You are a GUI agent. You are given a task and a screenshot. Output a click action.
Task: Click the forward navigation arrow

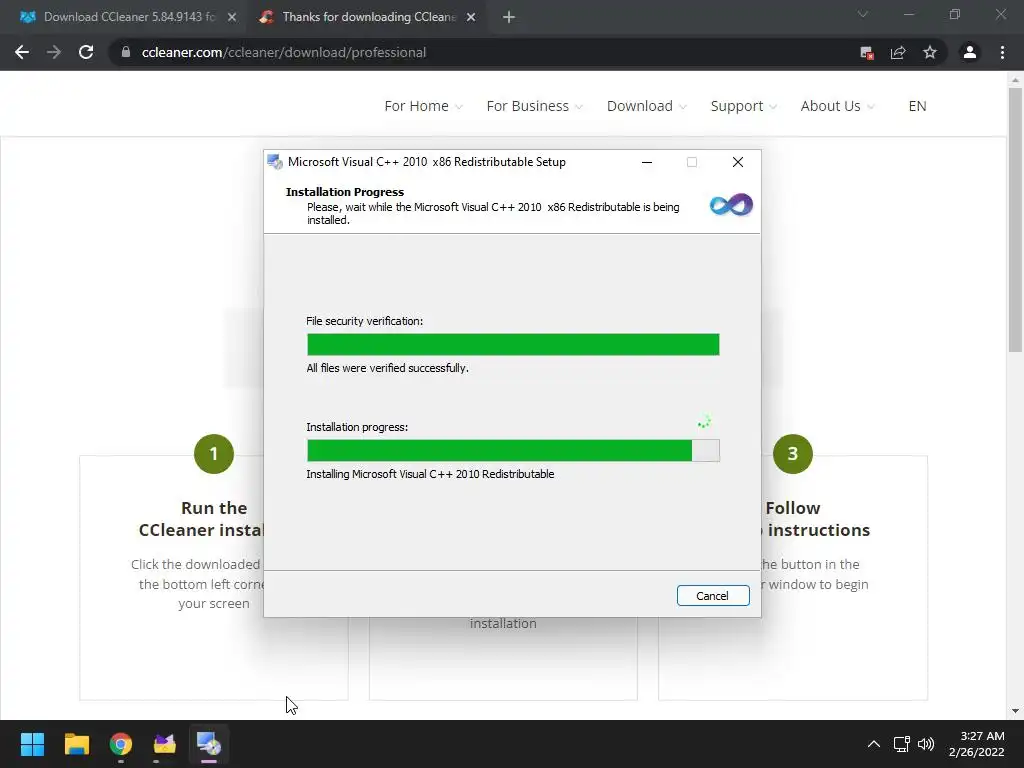coord(54,52)
